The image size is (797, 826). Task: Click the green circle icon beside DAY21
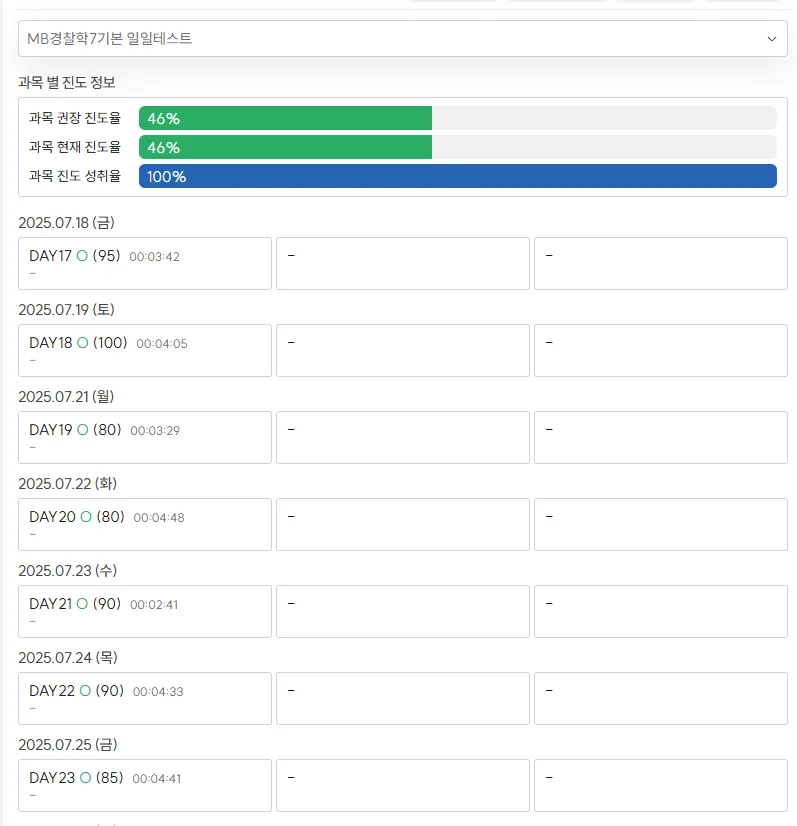82,604
